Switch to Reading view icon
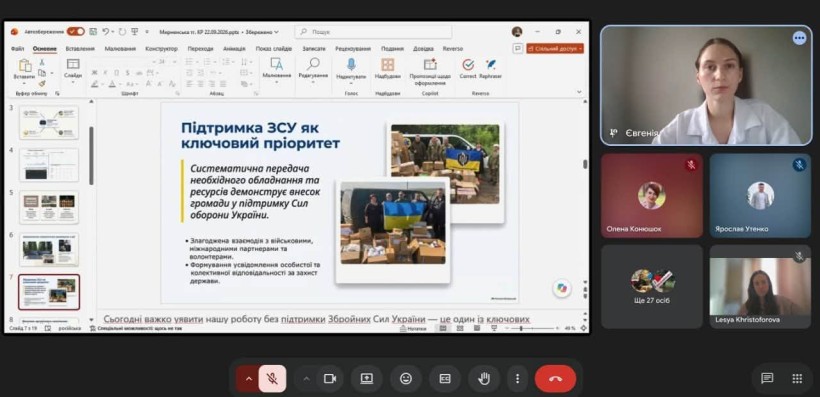 pyautogui.click(x=477, y=328)
